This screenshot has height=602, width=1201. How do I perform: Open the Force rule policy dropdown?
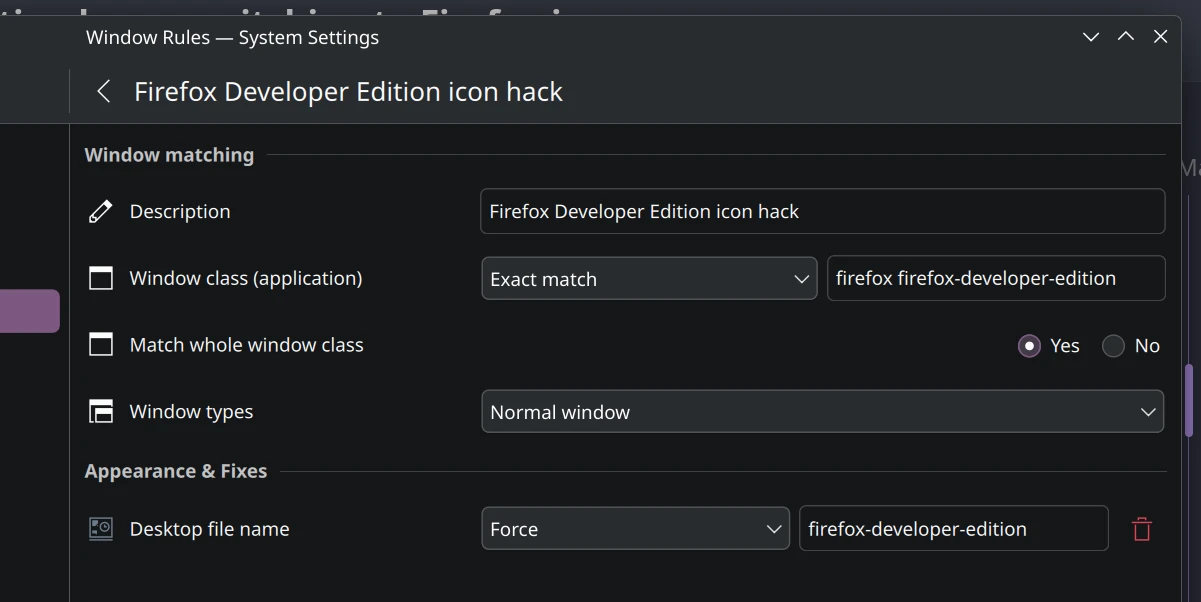pos(635,529)
